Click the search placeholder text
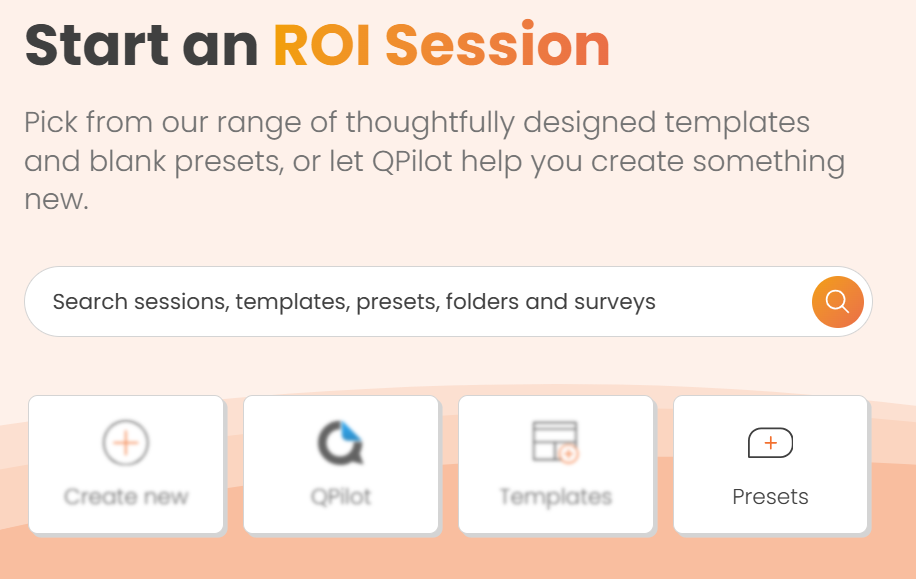Screen dimensions: 916x579 point(354,302)
